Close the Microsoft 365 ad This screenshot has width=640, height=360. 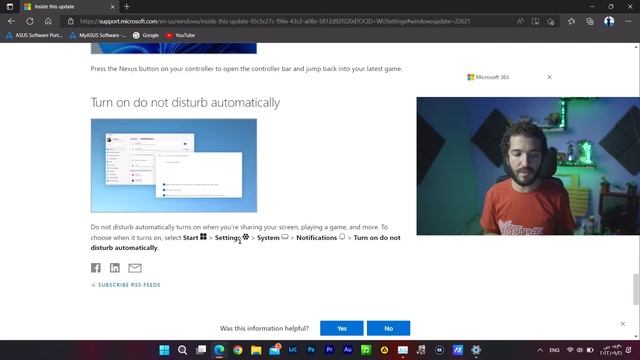pos(549,77)
